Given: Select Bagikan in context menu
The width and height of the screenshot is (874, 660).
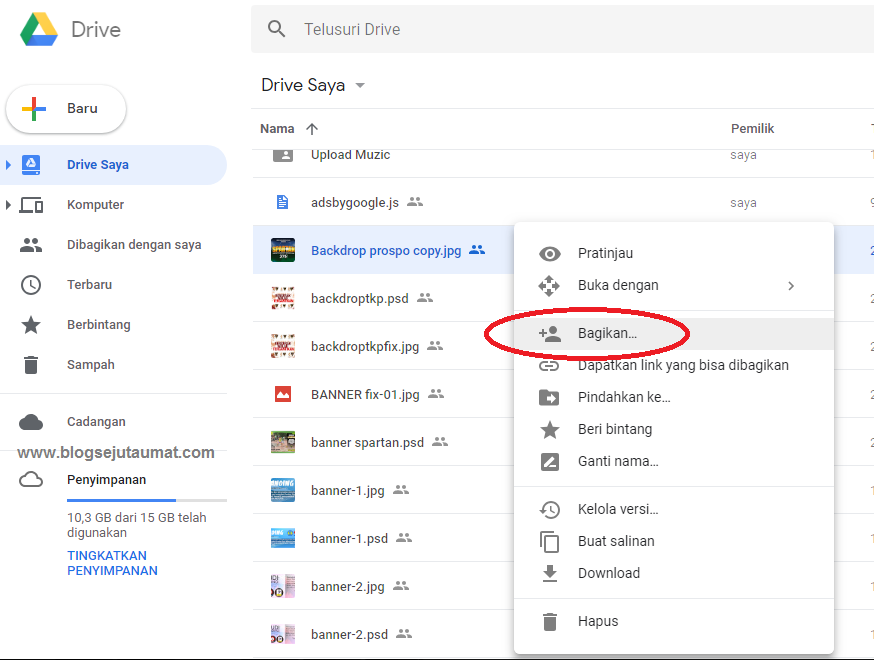Looking at the screenshot, I should pyautogui.click(x=606, y=333).
